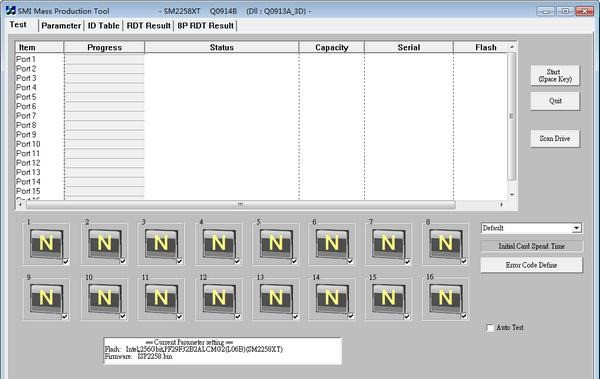This screenshot has width=600, height=379.
Task: Switch to the Parameter tab
Action: 61,26
